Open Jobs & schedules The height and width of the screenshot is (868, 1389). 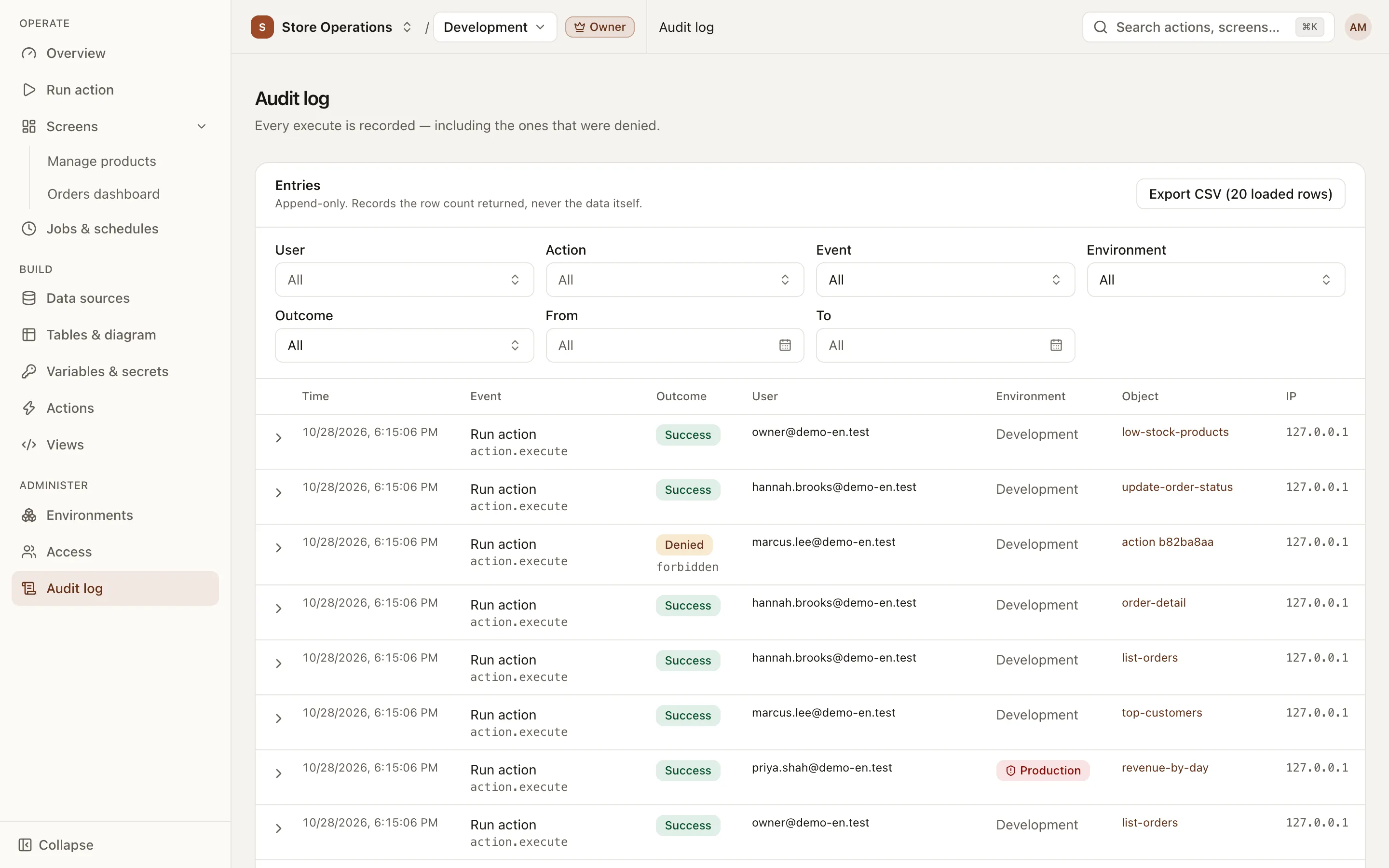[x=115, y=229]
